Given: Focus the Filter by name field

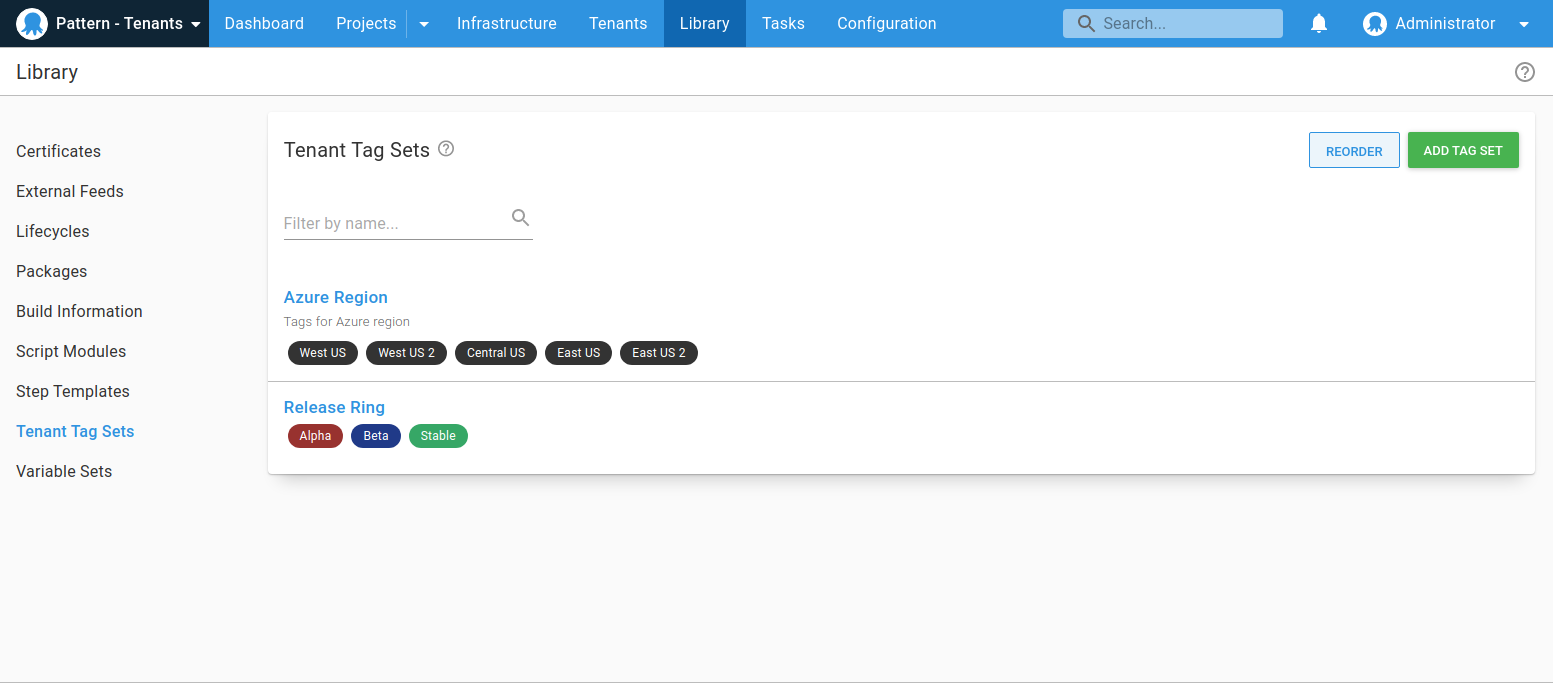Looking at the screenshot, I should click(395, 223).
